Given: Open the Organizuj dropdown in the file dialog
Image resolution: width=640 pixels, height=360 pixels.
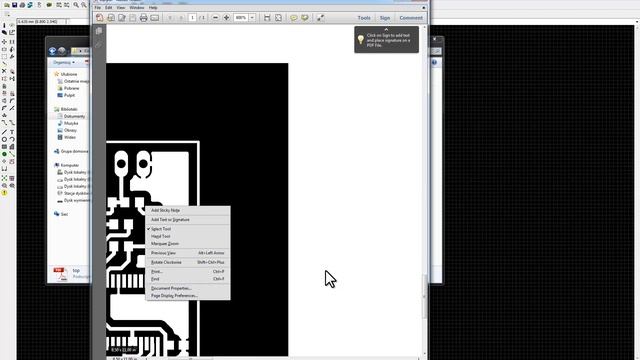Looking at the screenshot, I should click(64, 62).
